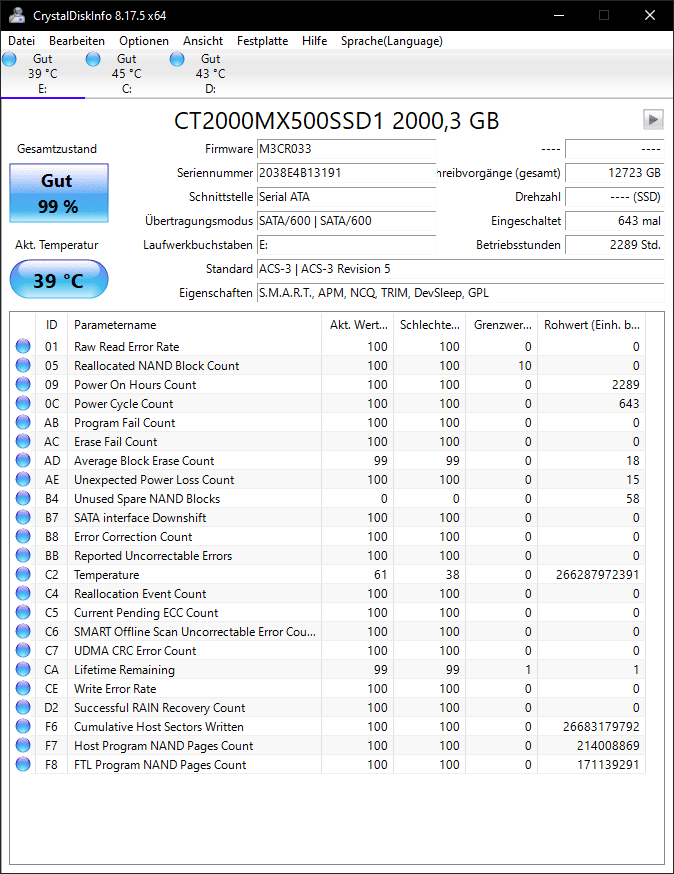Click the Eigenschaften field with S.M.A.R.T., APM
Image resolution: width=674 pixels, height=874 pixels.
(460, 293)
